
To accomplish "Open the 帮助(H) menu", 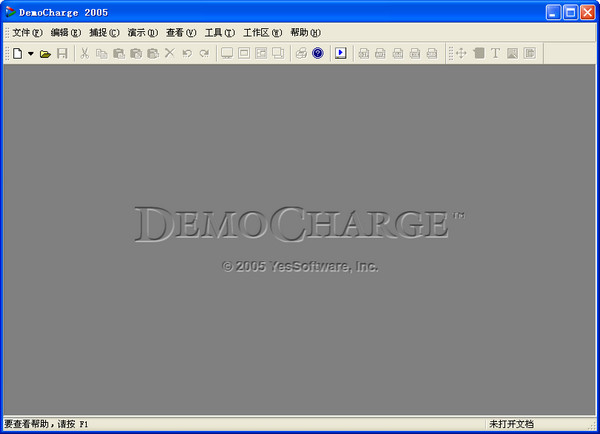I will (305, 33).
